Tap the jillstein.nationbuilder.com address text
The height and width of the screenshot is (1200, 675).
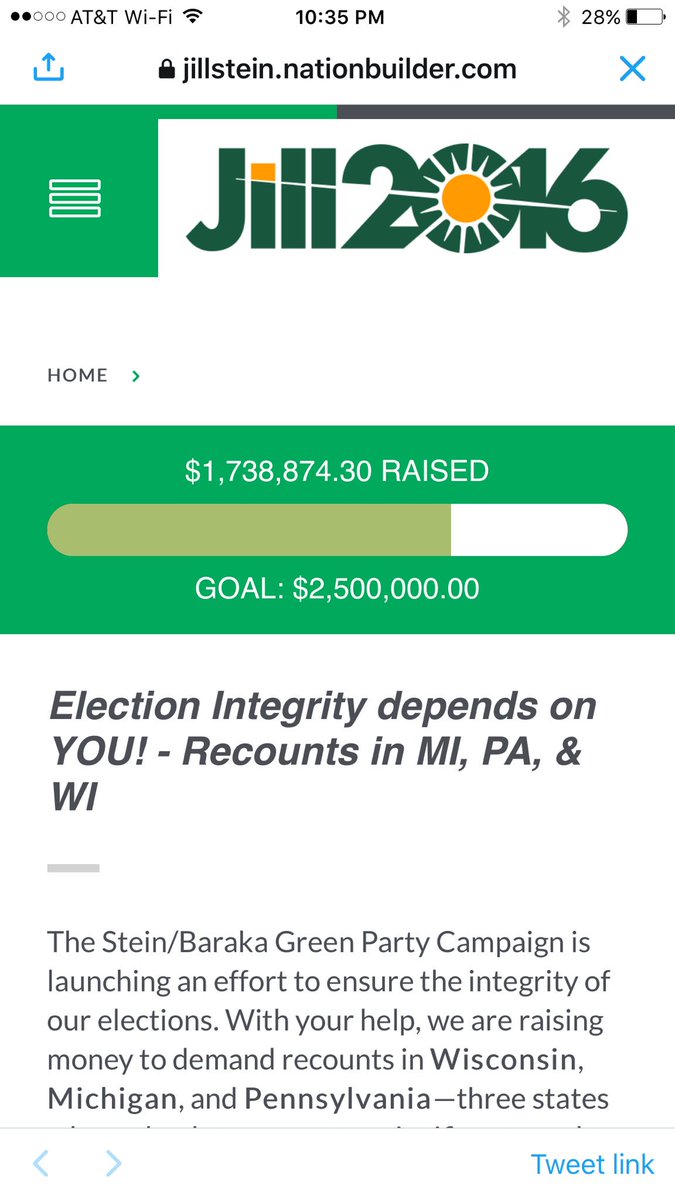pos(349,69)
